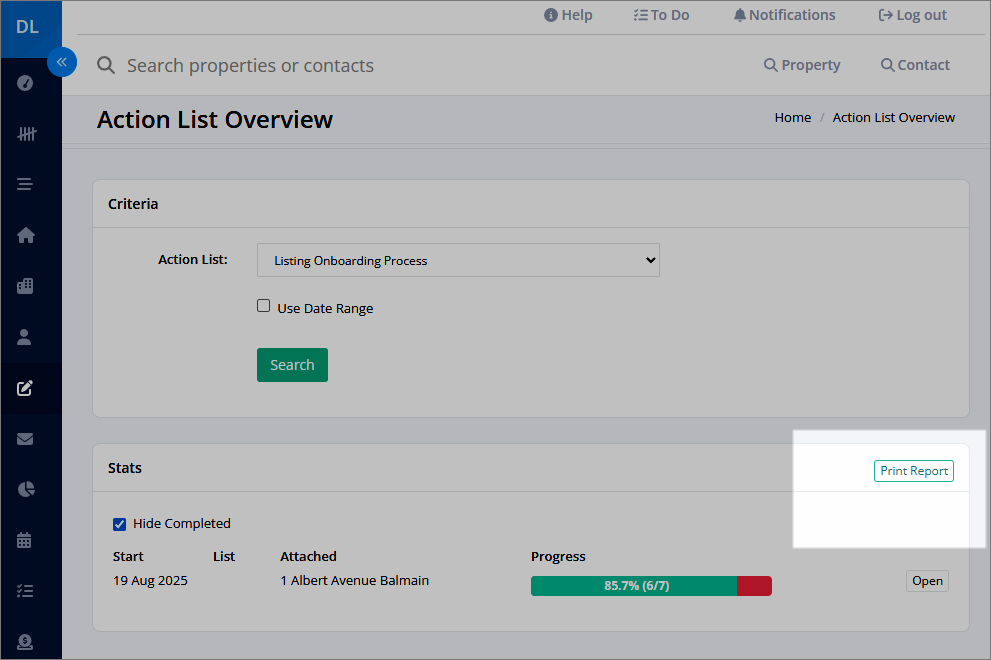The height and width of the screenshot is (660, 991).
Task: Click the green Search button
Action: 292,365
